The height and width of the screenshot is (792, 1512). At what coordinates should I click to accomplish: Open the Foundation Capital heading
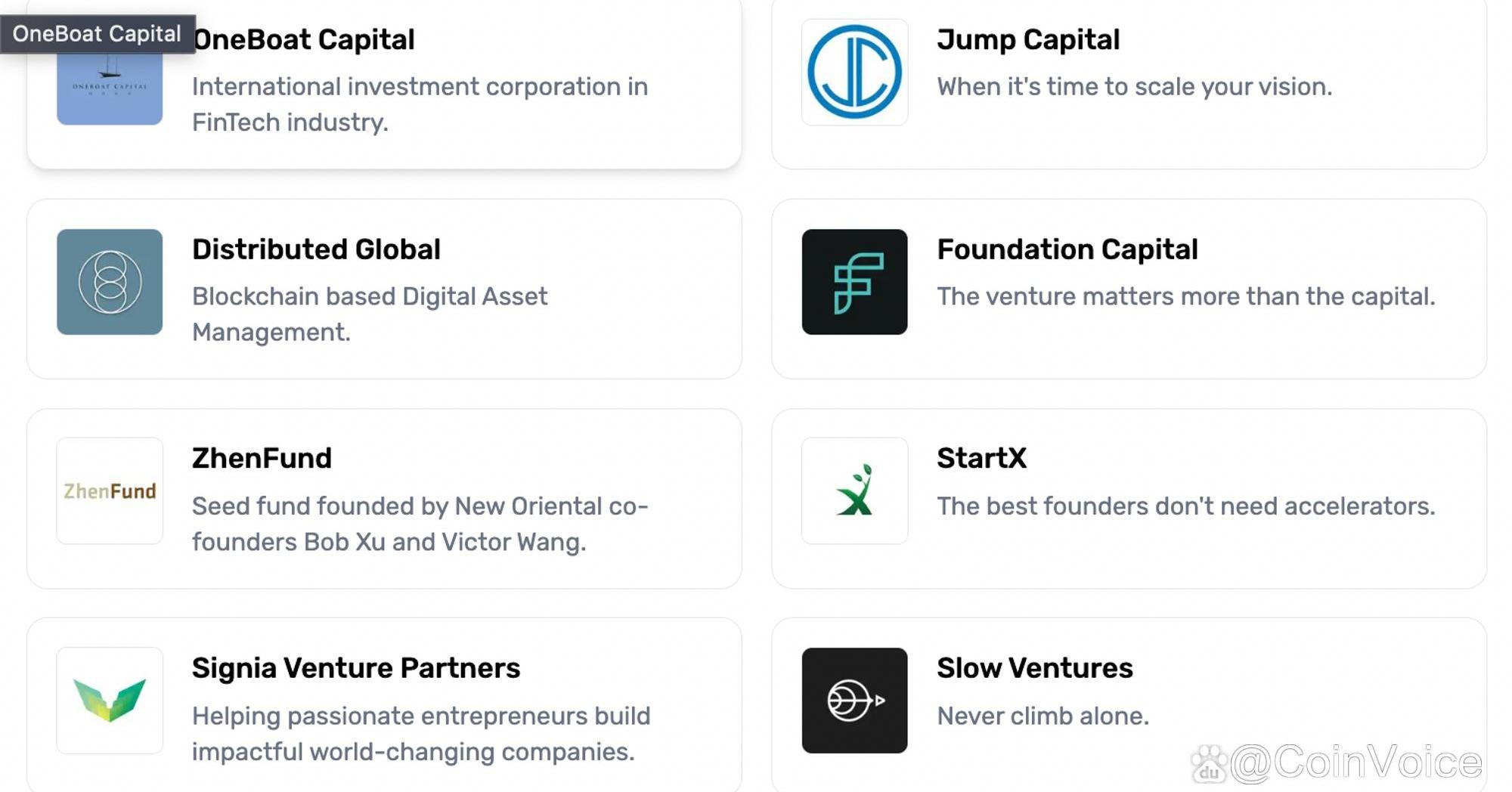point(1067,249)
